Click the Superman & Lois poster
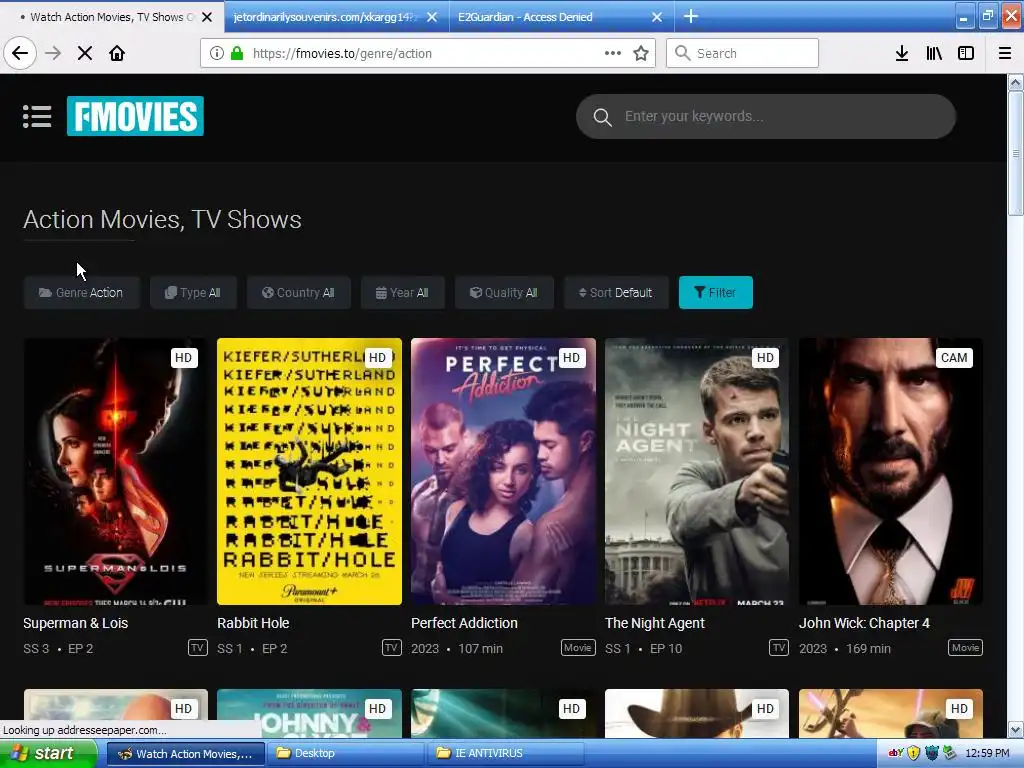1024x768 pixels. (x=116, y=471)
